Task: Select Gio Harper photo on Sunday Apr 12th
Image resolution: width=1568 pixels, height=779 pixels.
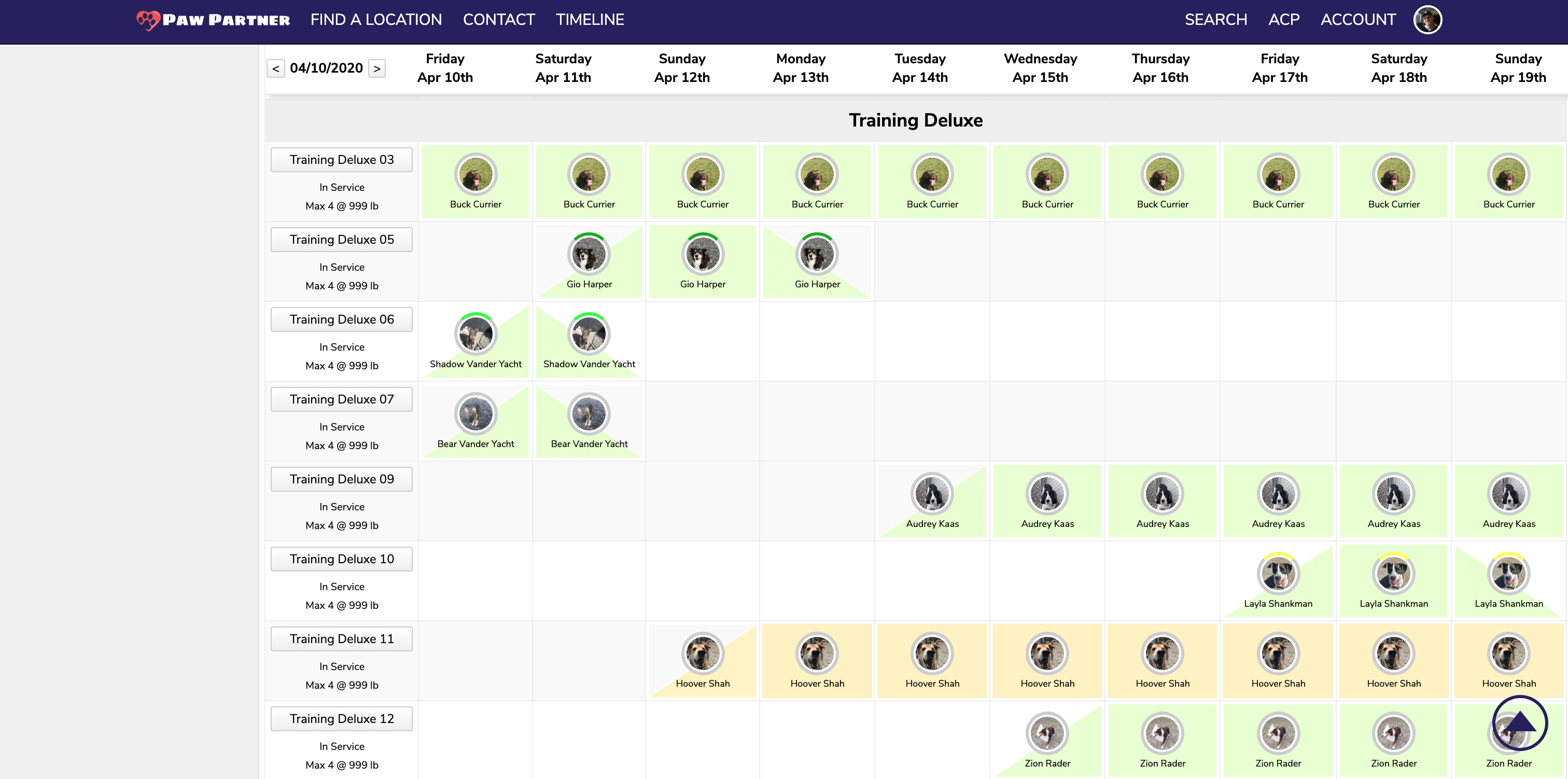Action: [x=703, y=254]
